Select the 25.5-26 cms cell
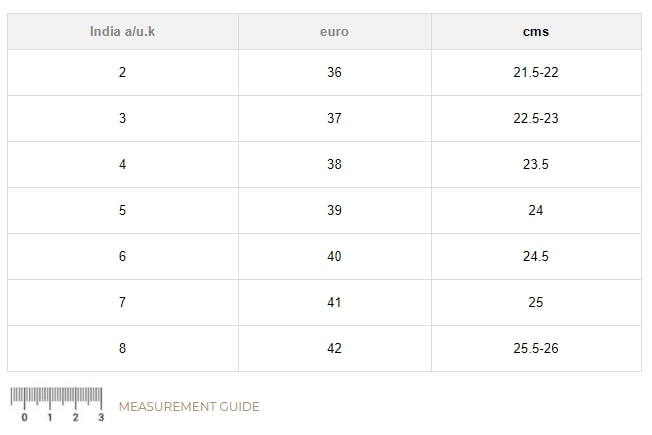This screenshot has width=652, height=435. (536, 348)
